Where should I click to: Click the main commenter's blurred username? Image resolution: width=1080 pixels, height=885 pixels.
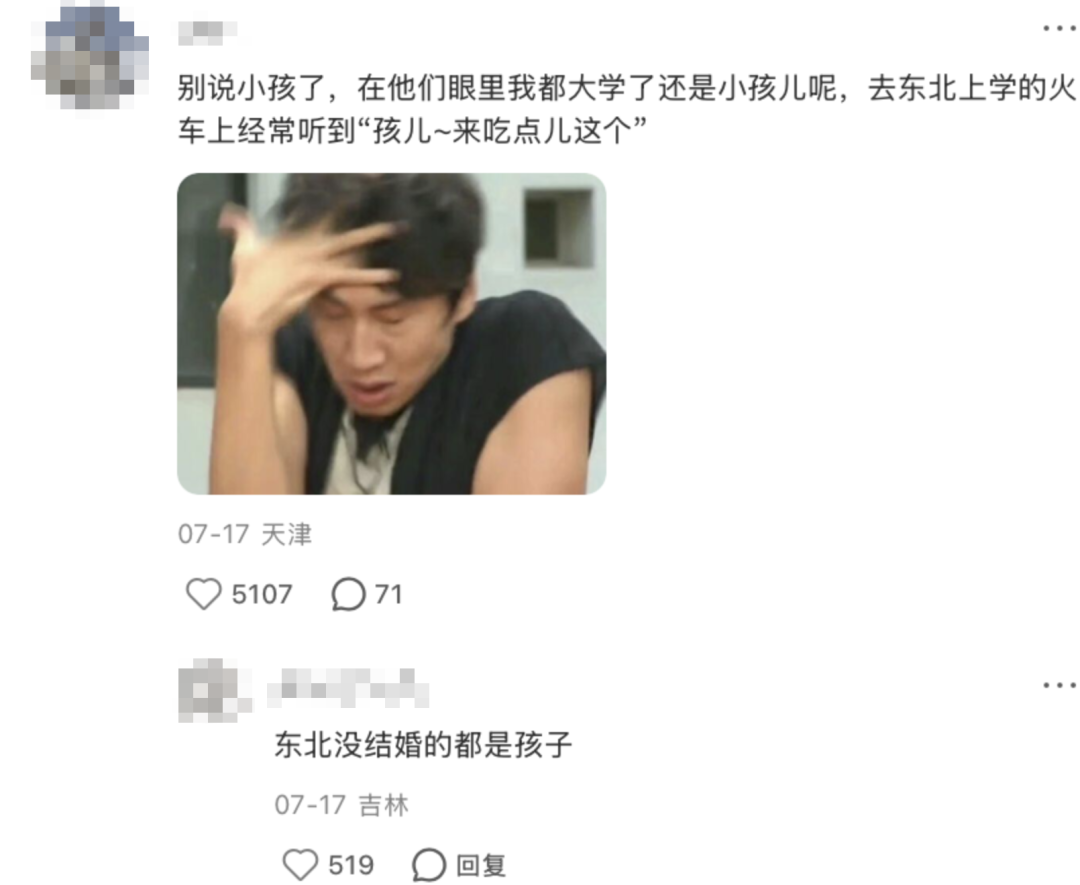(207, 32)
